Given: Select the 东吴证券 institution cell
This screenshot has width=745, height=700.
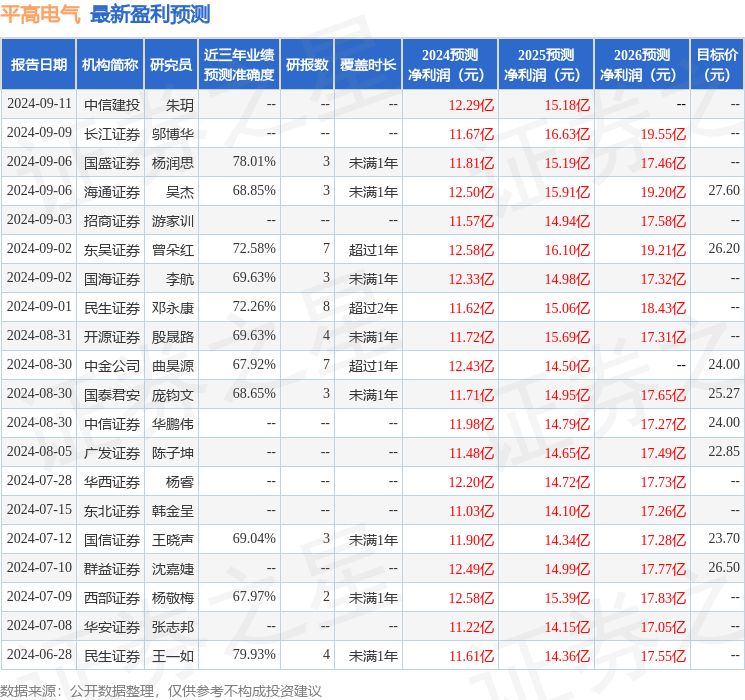Looking at the screenshot, I should pos(112,250).
